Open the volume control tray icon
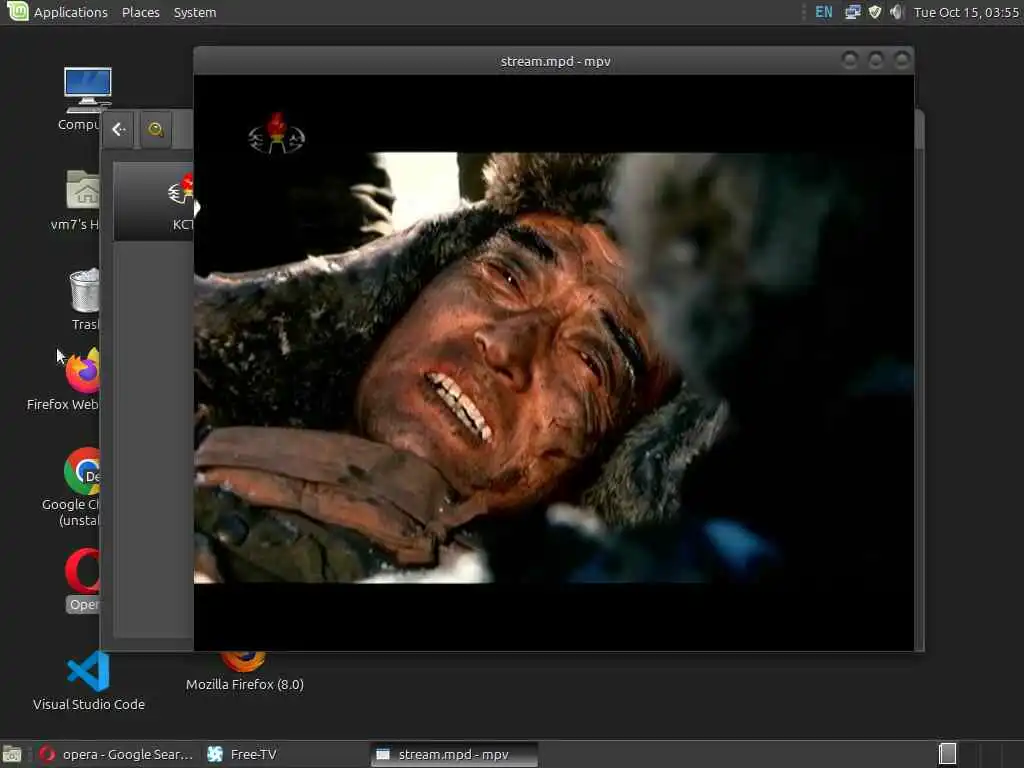Image resolution: width=1024 pixels, height=768 pixels. 897,12
